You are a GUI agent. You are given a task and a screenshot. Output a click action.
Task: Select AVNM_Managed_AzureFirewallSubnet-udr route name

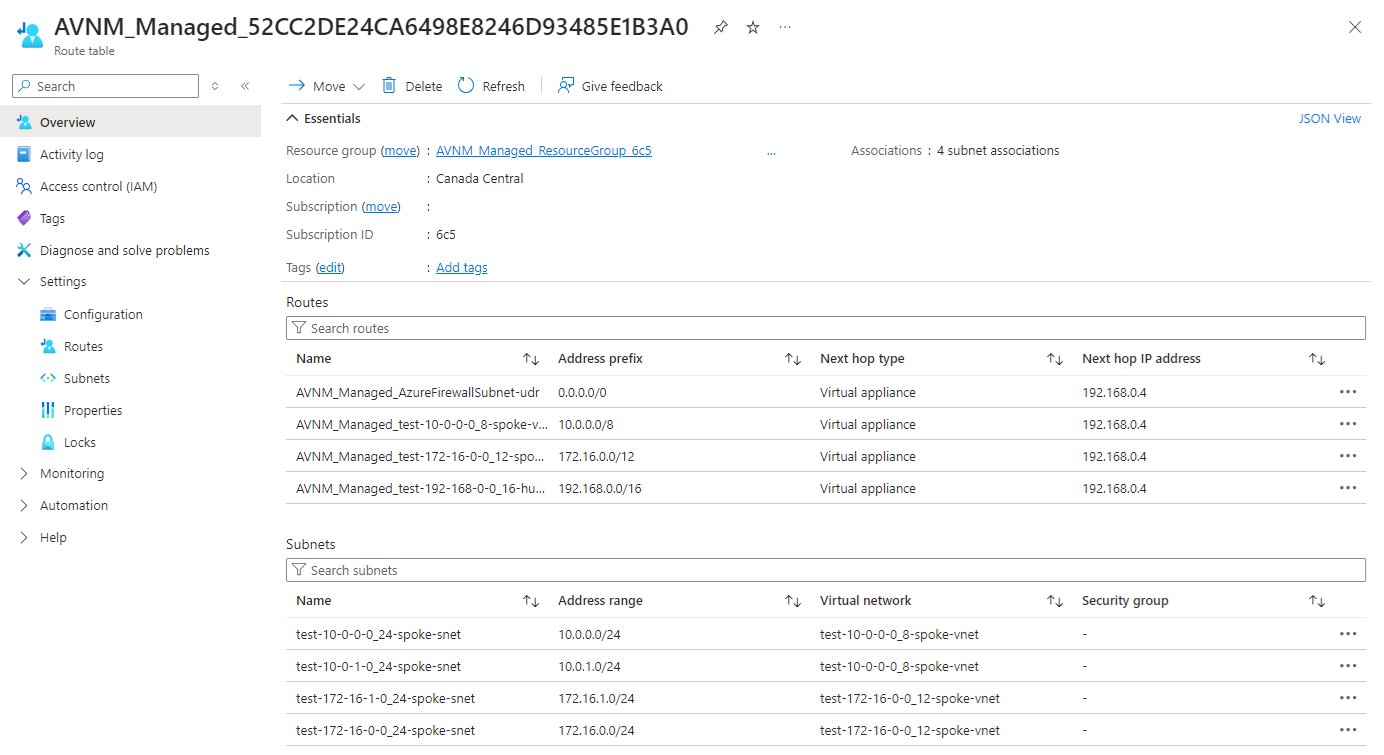coord(418,392)
